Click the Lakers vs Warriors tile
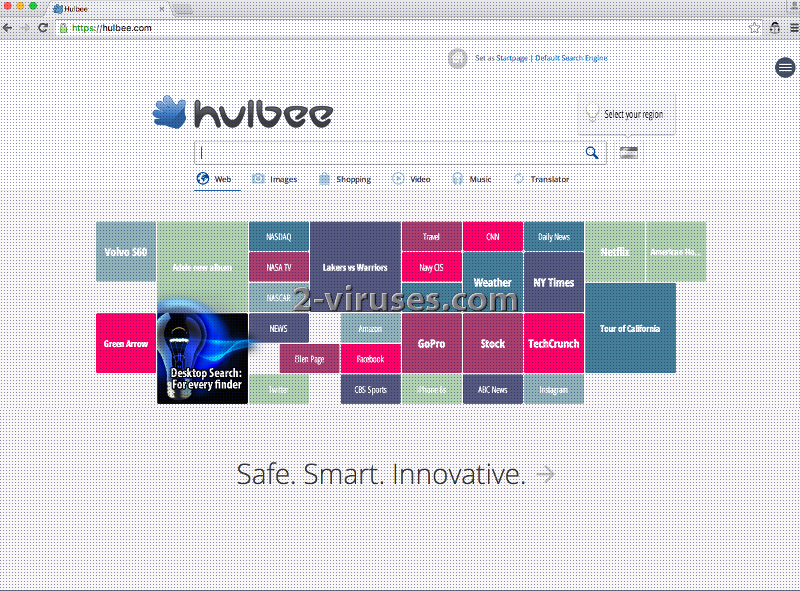 [355, 267]
